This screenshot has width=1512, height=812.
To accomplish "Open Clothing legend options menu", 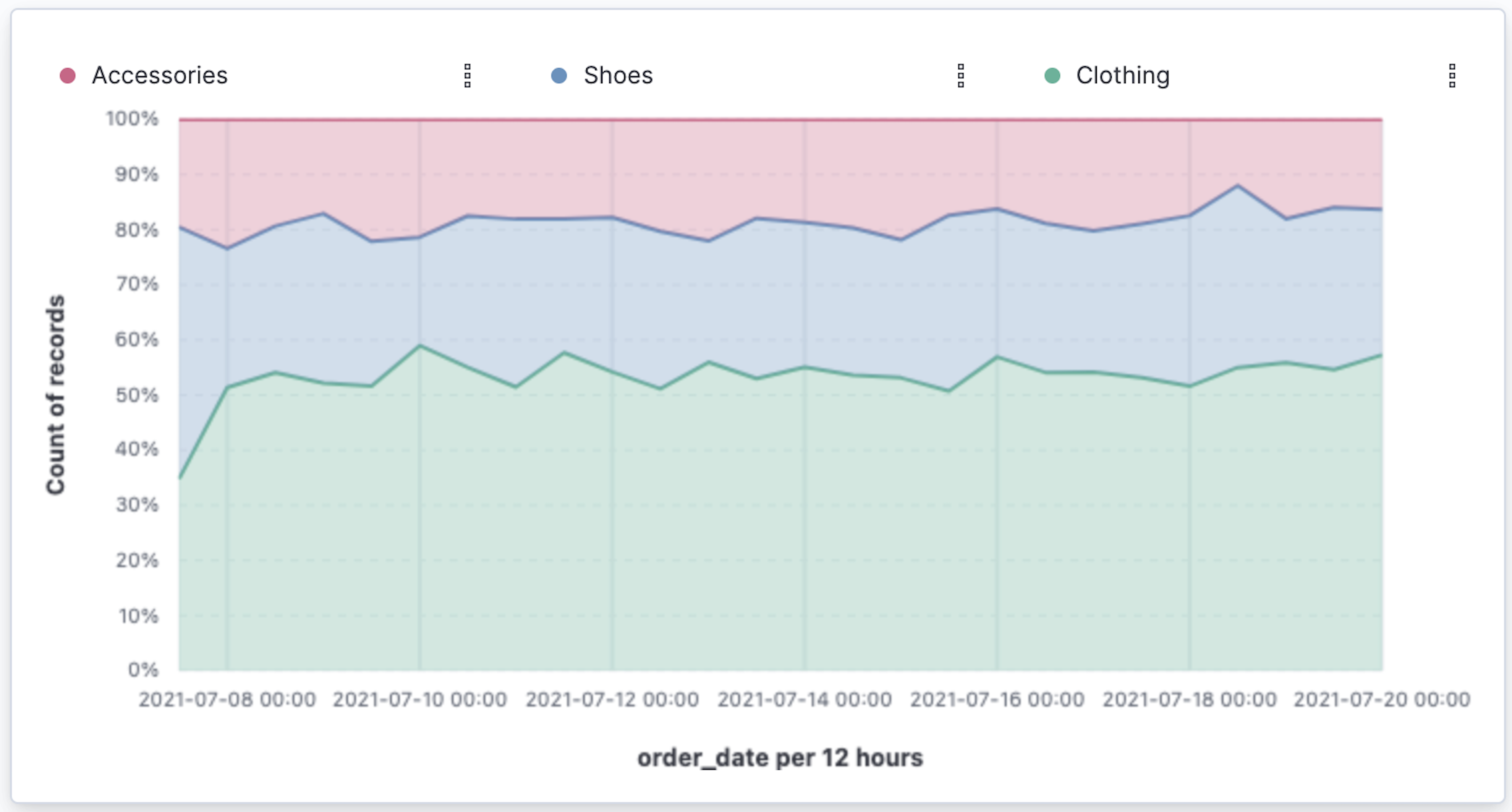I will pyautogui.click(x=1452, y=76).
